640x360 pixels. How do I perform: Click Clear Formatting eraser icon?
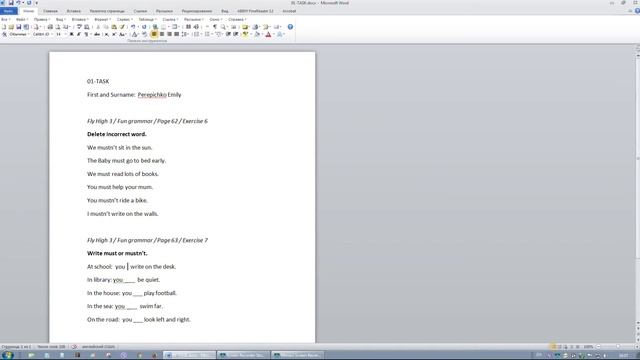(x=145, y=34)
